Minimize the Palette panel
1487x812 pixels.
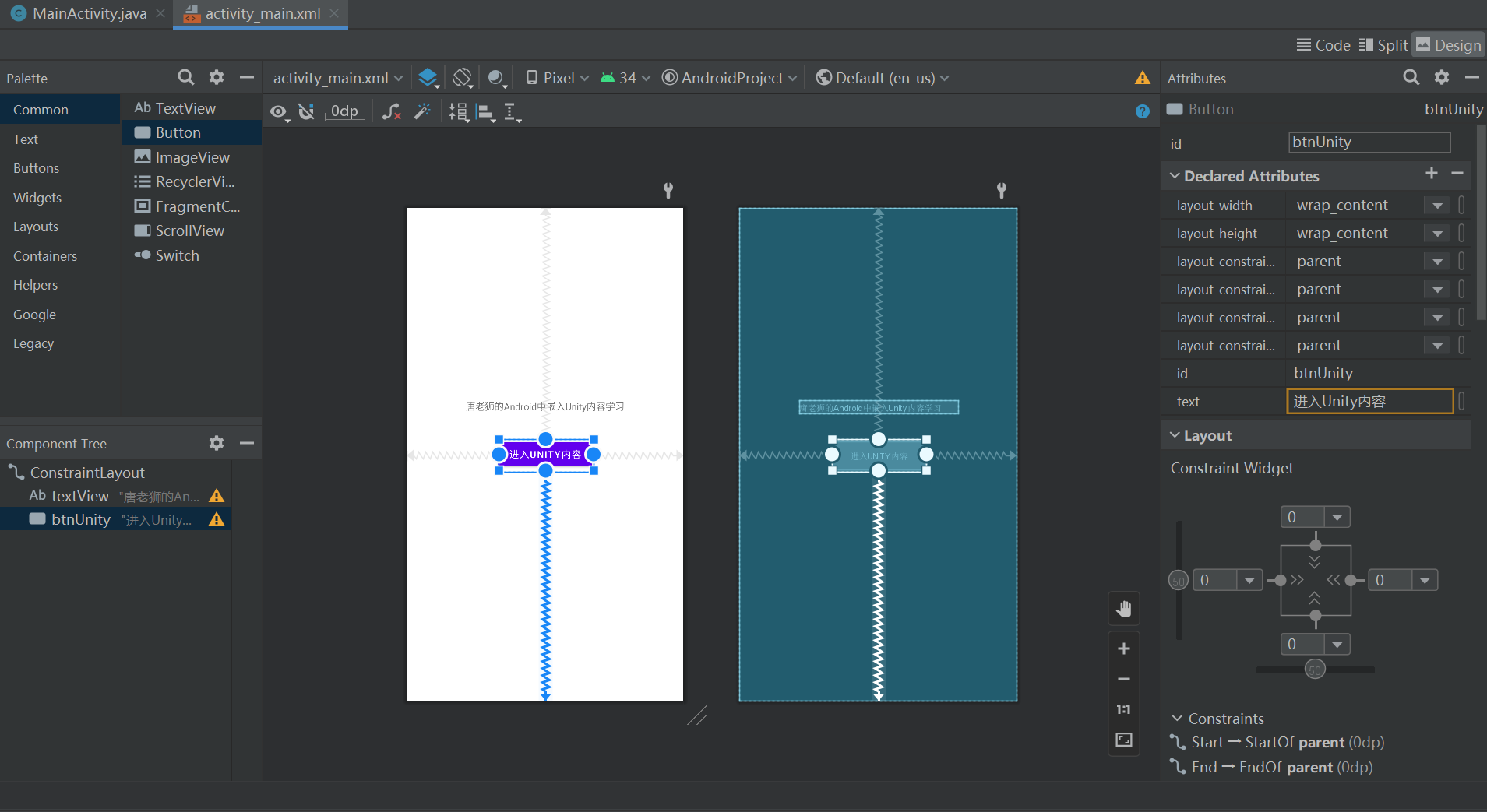tap(247, 77)
